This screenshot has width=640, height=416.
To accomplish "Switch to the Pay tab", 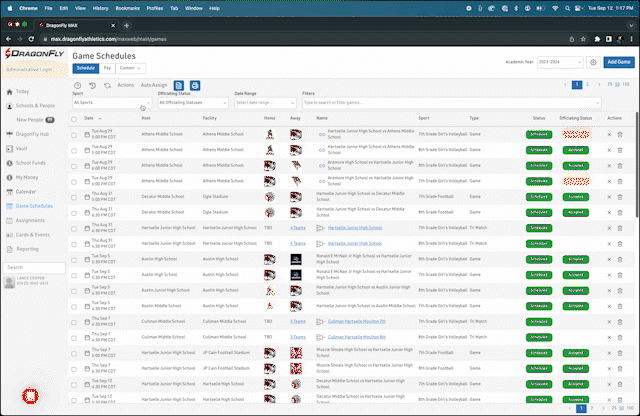I will click(107, 68).
